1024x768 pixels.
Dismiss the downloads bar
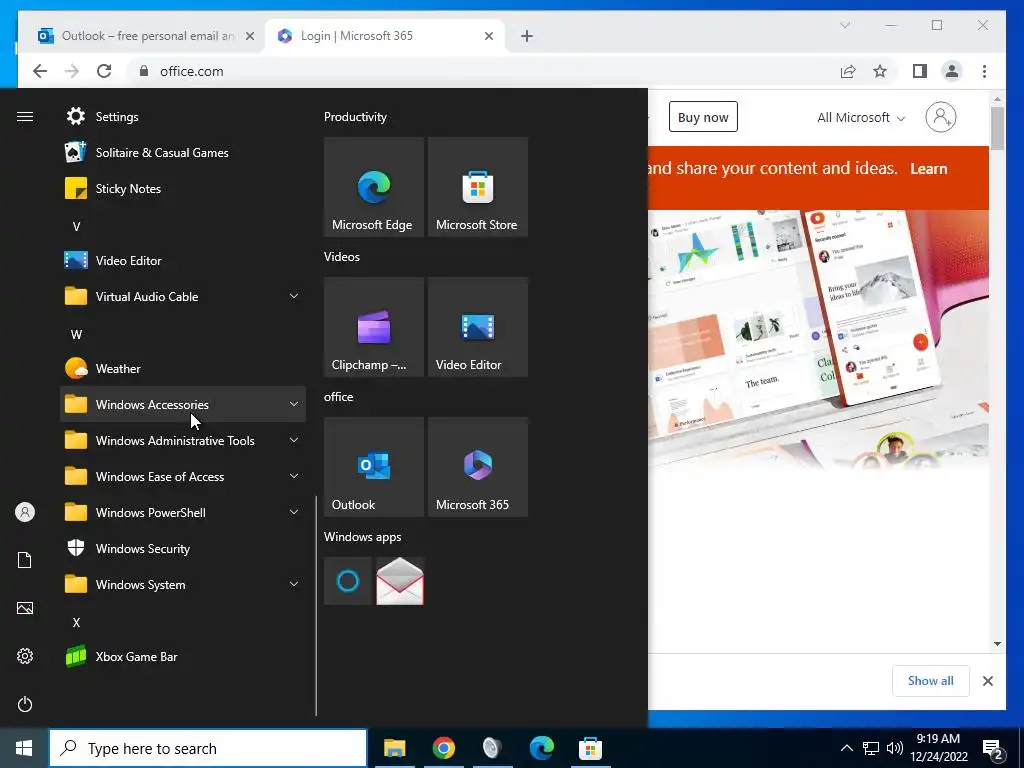point(987,681)
